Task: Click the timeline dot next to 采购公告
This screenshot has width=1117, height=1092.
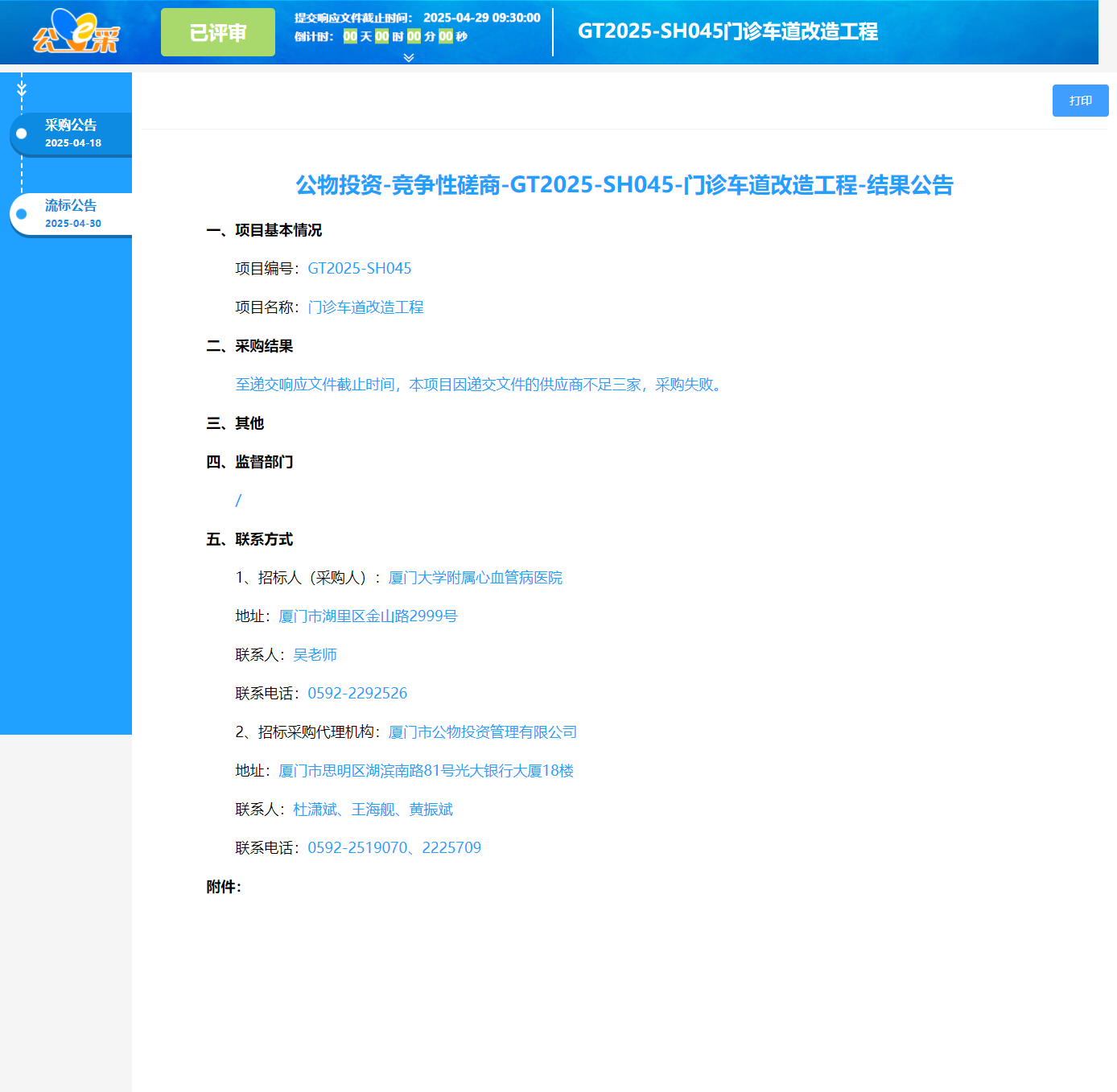Action: (22, 134)
